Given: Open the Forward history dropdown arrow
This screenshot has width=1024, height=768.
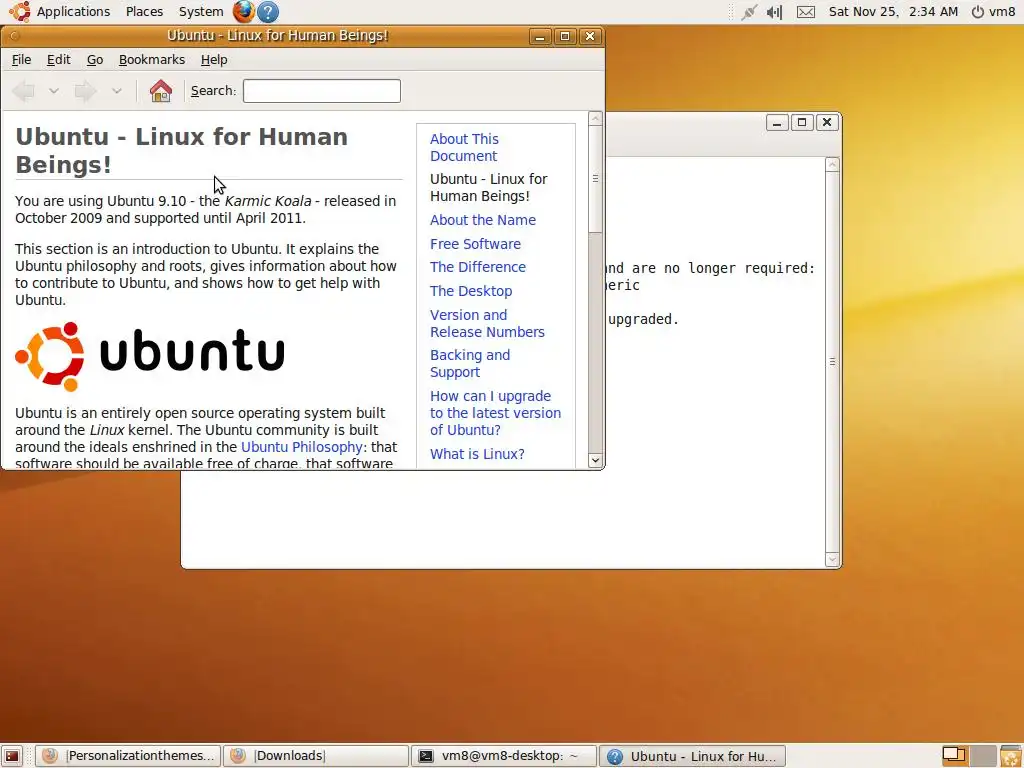Looking at the screenshot, I should [x=117, y=91].
